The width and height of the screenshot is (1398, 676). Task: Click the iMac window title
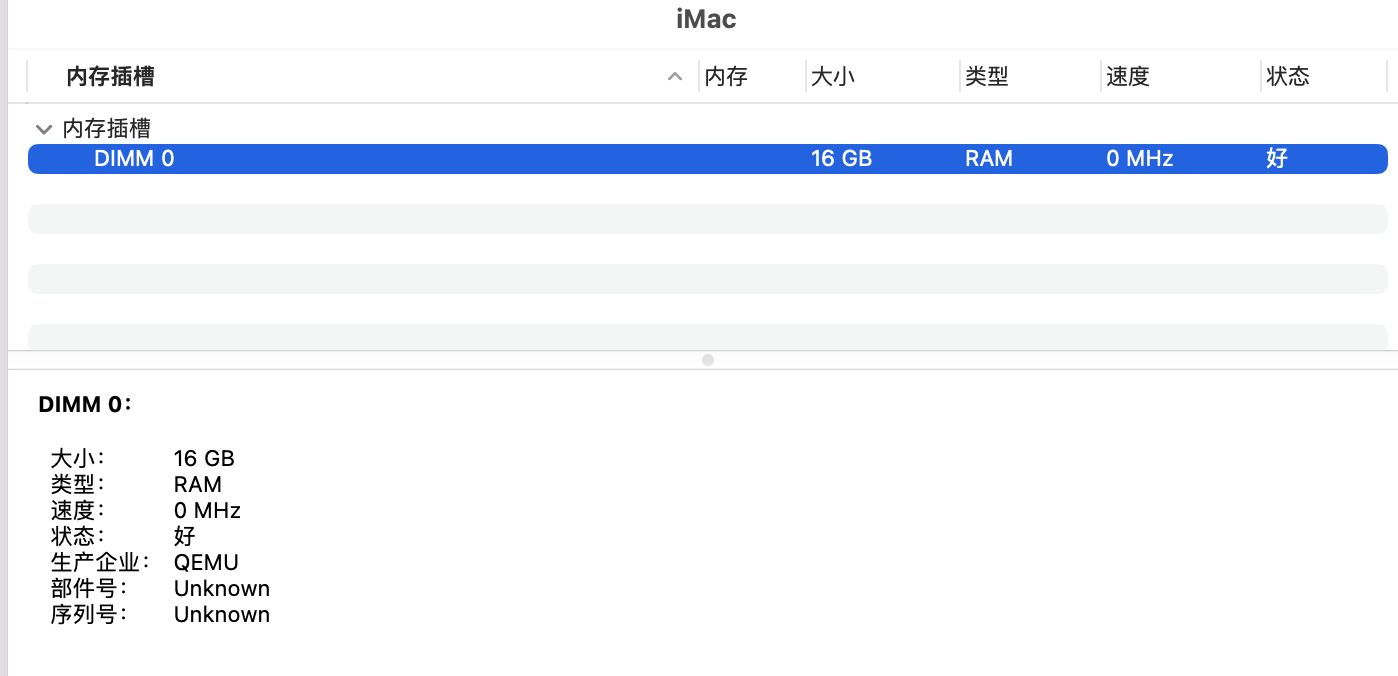[706, 19]
